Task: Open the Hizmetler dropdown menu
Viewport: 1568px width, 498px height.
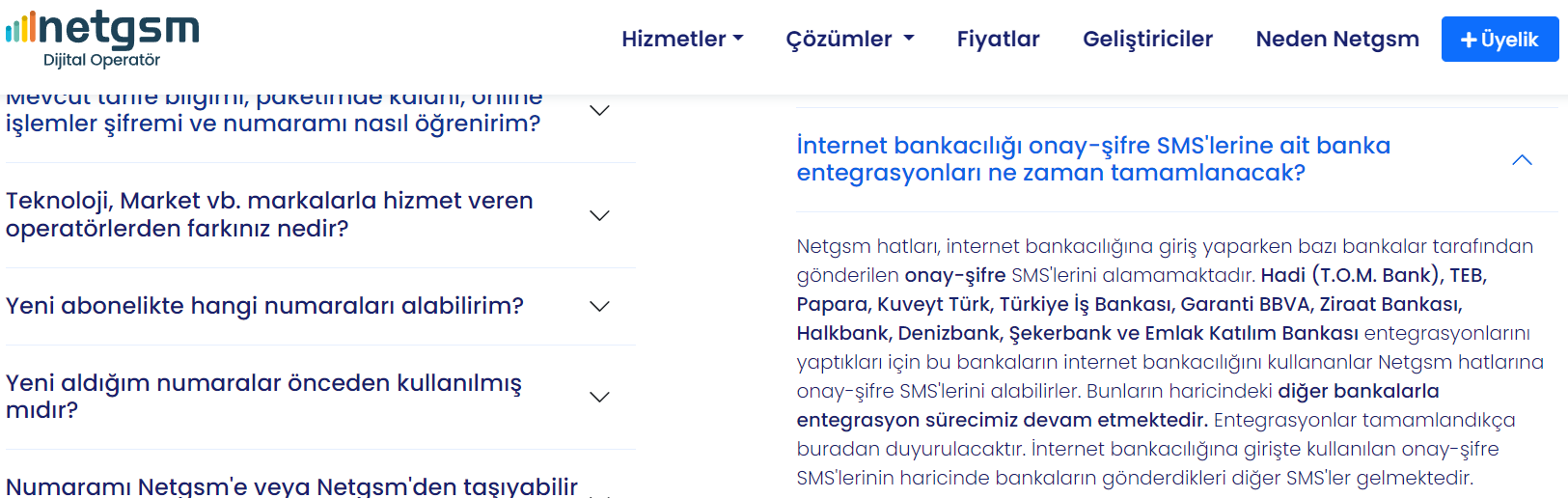Action: tap(682, 40)
